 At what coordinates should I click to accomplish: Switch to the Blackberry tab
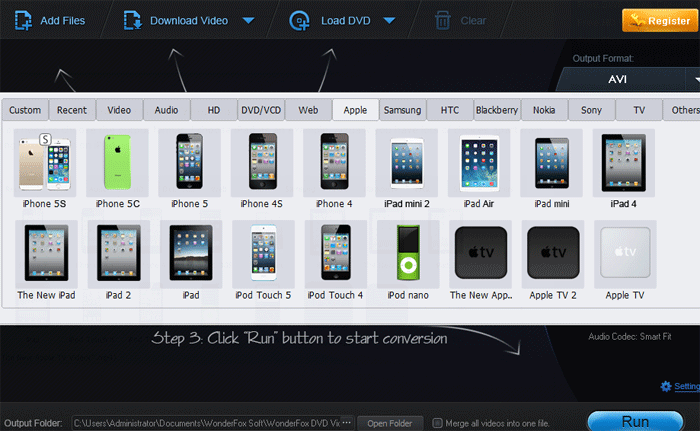click(x=497, y=110)
